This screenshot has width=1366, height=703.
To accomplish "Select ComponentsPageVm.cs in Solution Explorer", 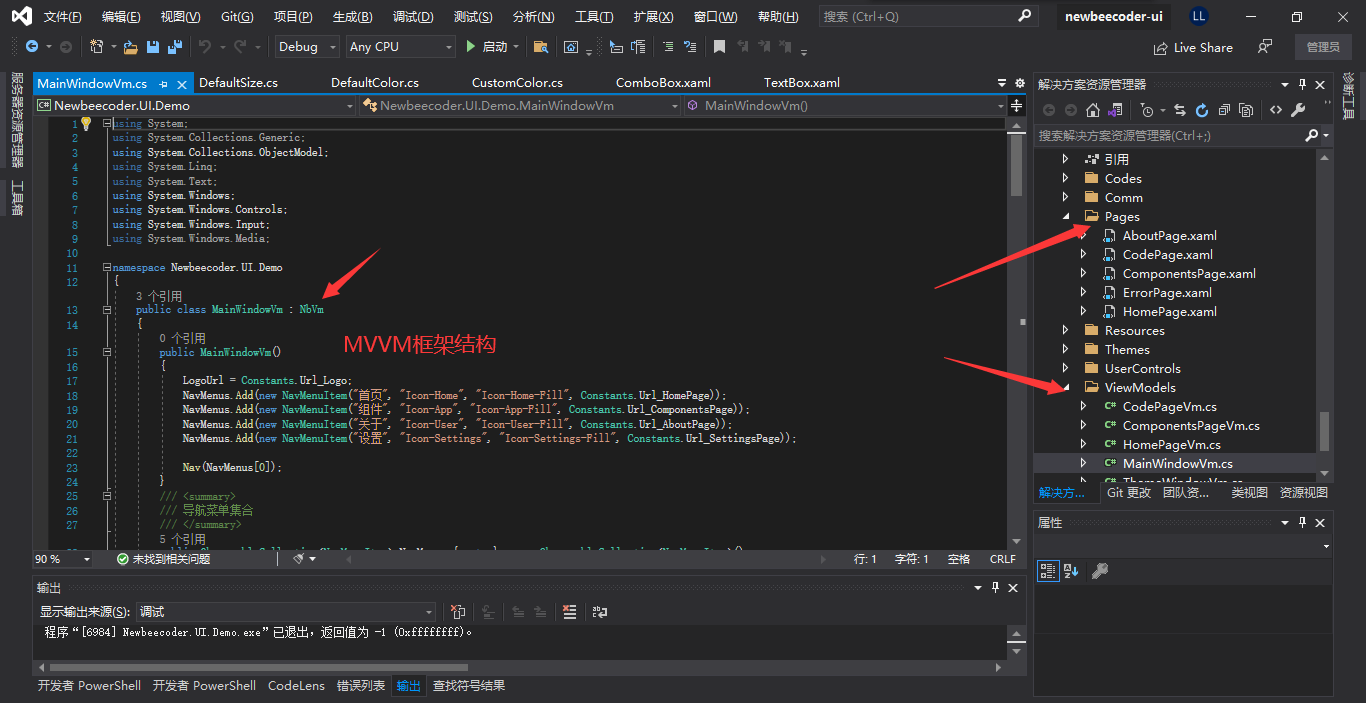I will [x=1190, y=425].
